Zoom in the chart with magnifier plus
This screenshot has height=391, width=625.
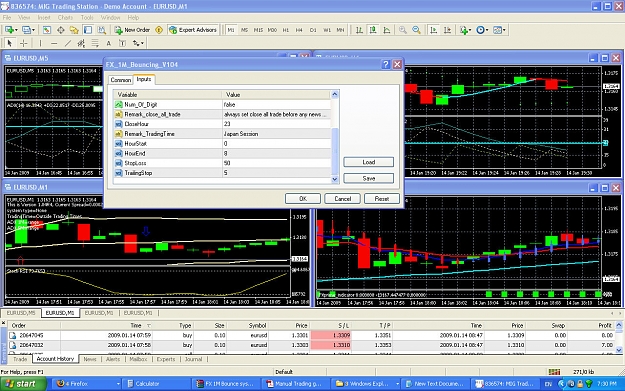pos(403,30)
